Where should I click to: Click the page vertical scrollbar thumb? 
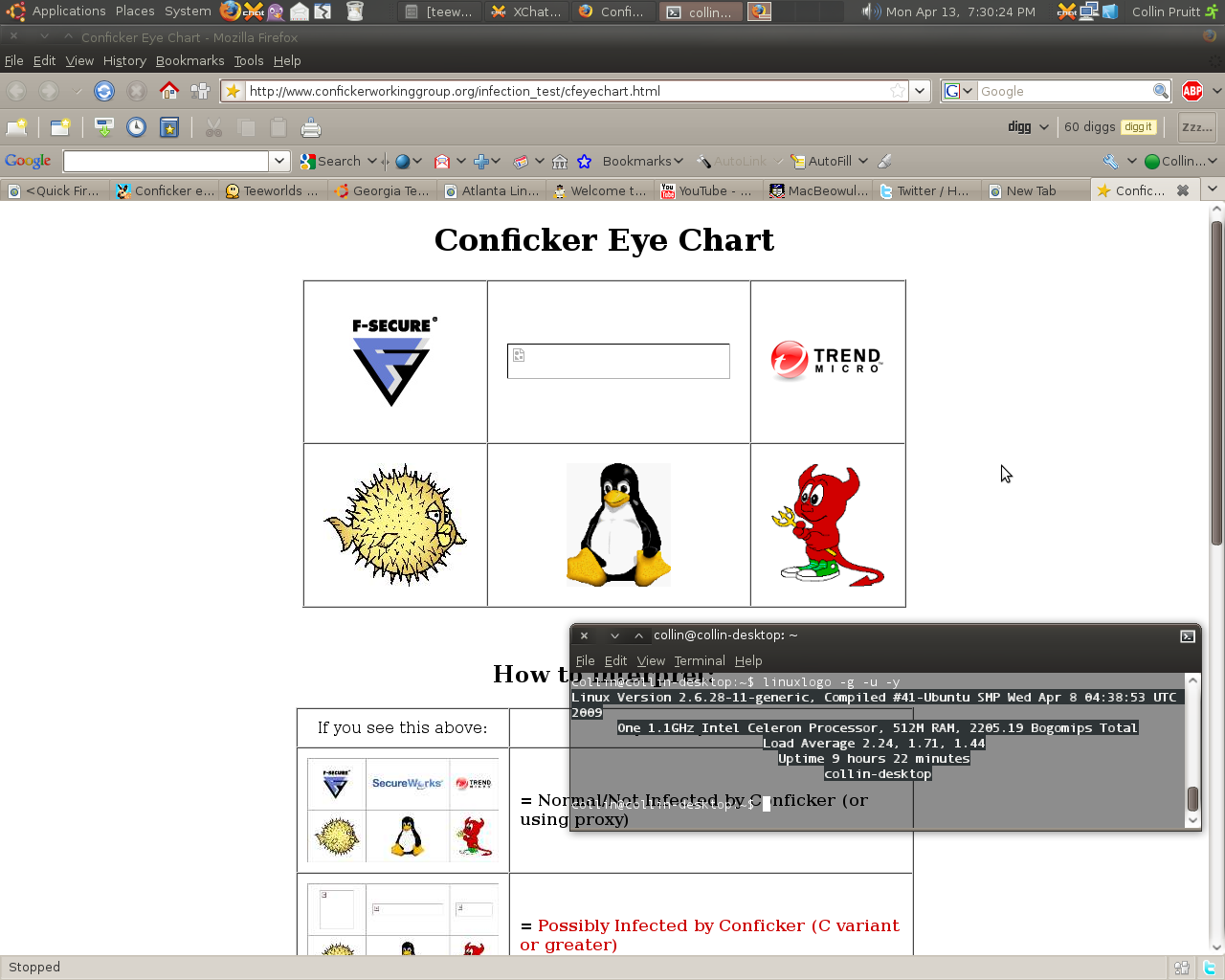click(1216, 383)
